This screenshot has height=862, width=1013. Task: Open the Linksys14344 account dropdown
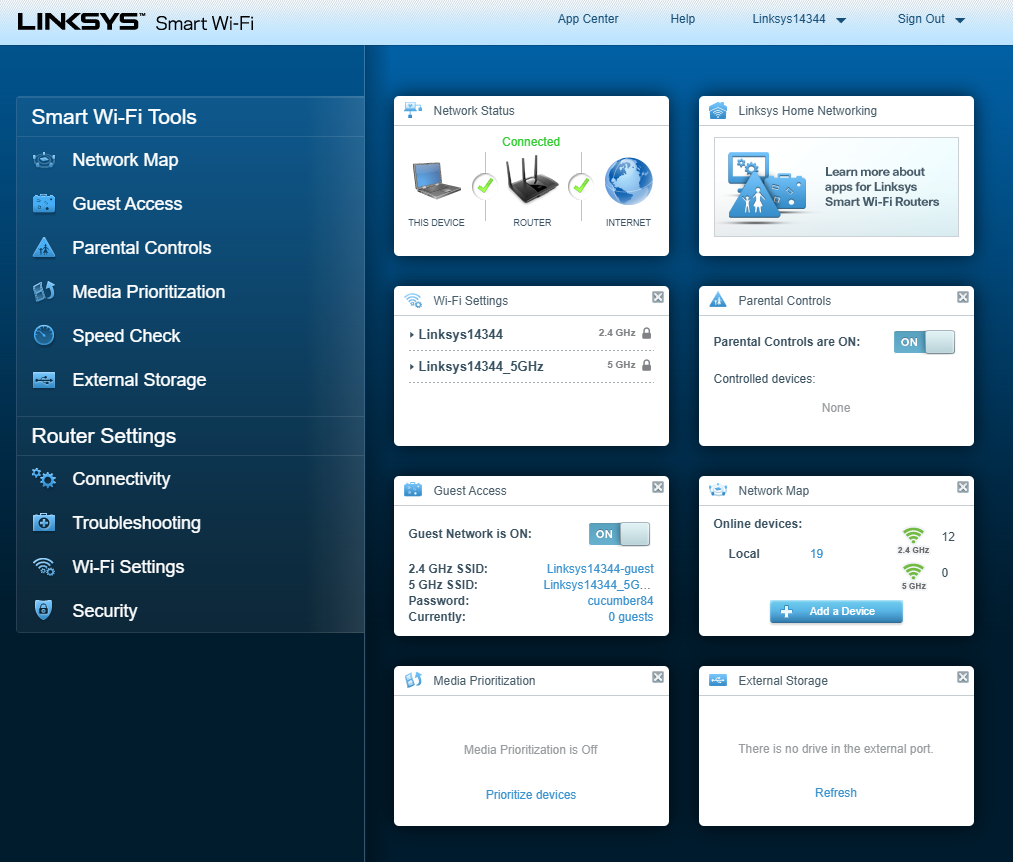click(799, 19)
